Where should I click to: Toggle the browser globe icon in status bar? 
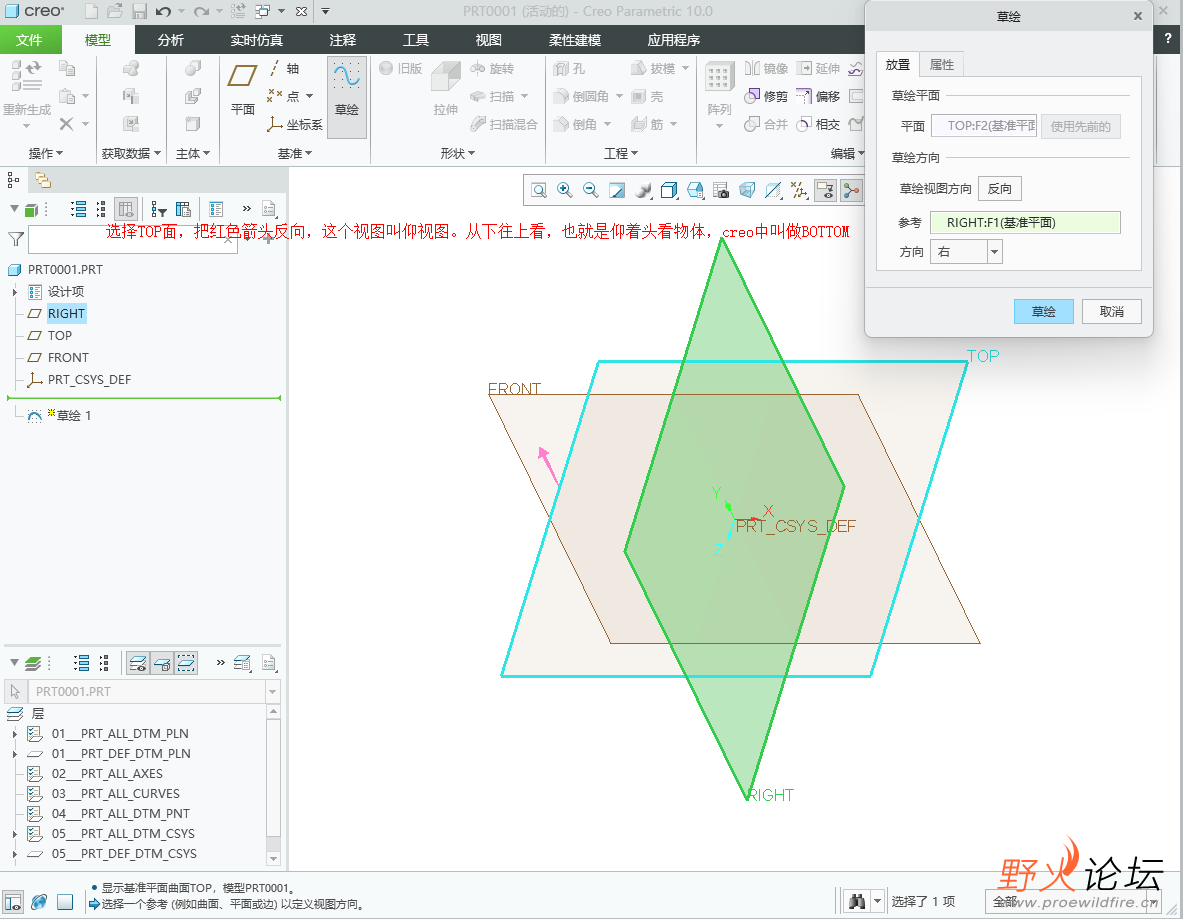click(x=39, y=902)
